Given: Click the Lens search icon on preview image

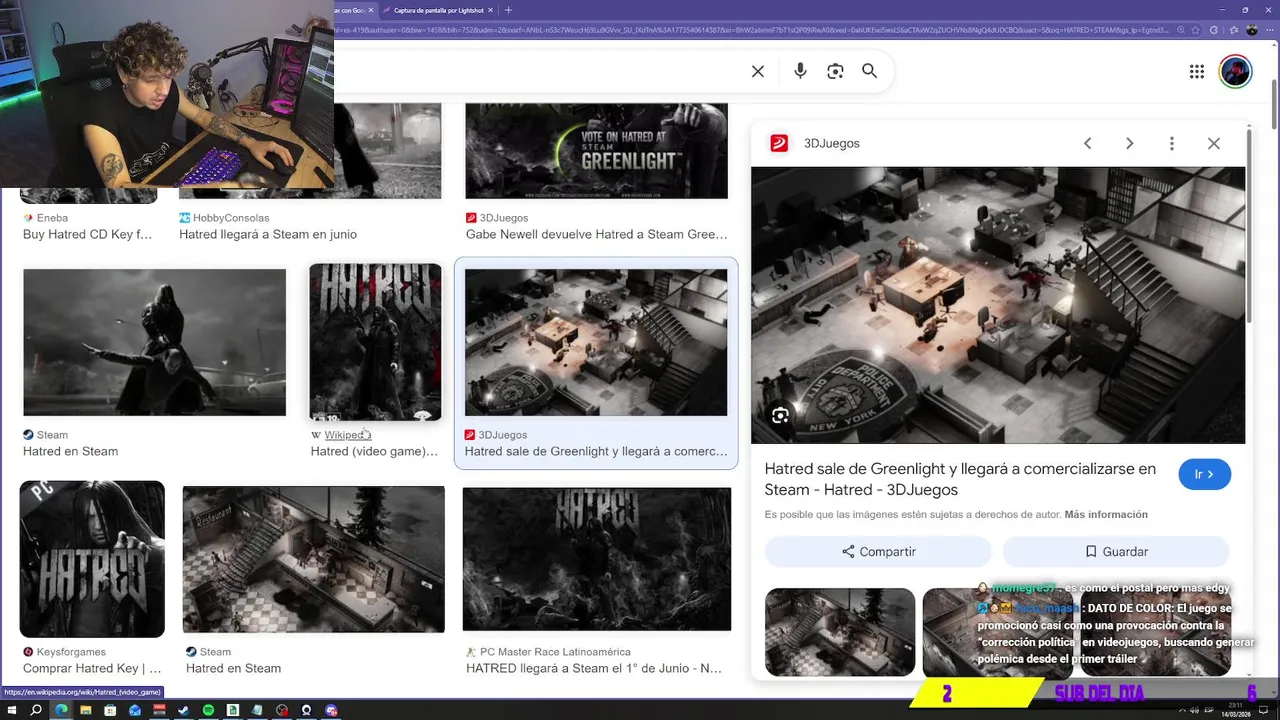Looking at the screenshot, I should tap(780, 416).
